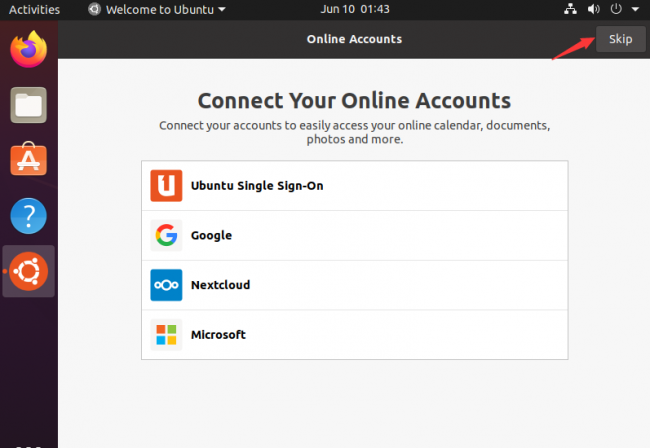Viewport: 650px width, 448px height.
Task: Open Firefox from the dock
Action: (29, 49)
